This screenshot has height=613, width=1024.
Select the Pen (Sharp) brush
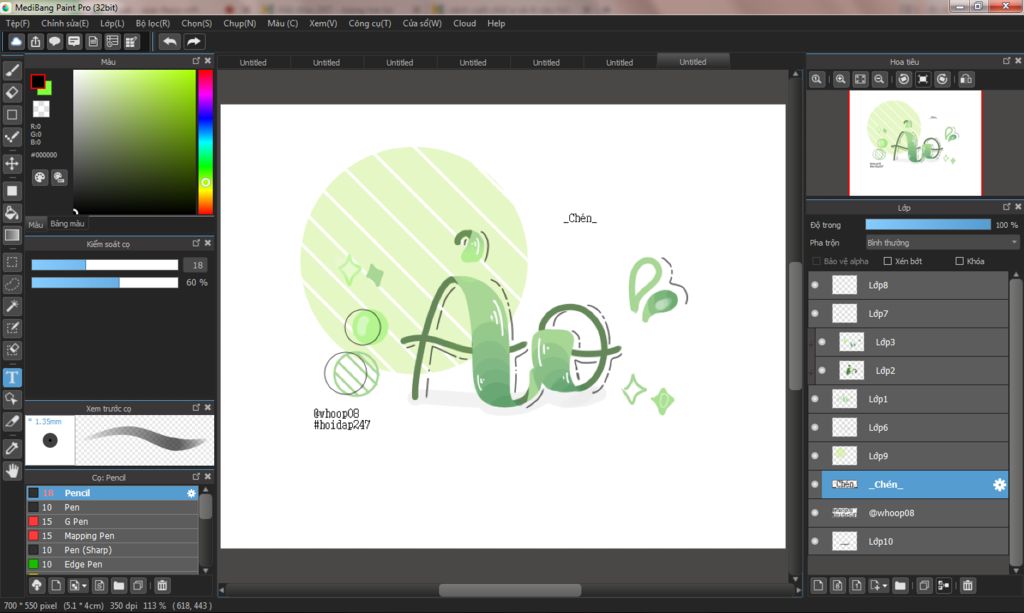coord(112,550)
